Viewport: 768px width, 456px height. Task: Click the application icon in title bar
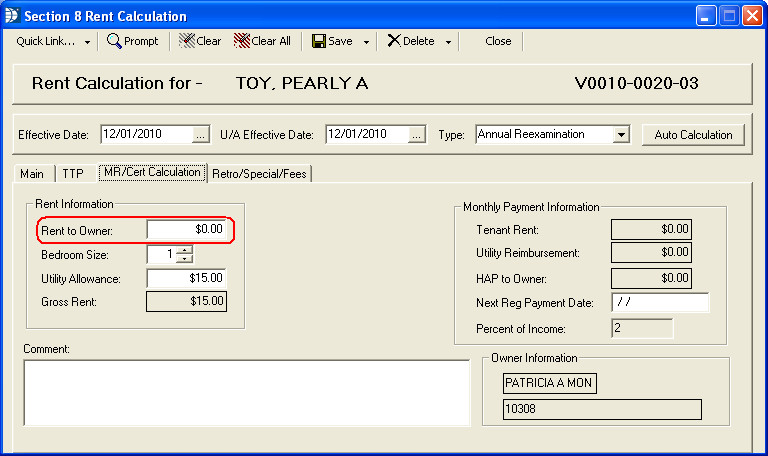pyautogui.click(x=11, y=16)
